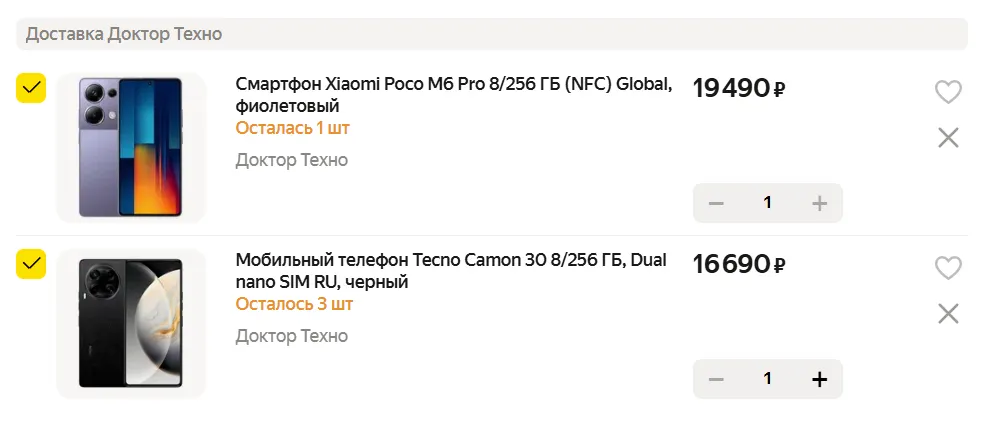This screenshot has width=985, height=433.
Task: Uncheck the Xiaomi Poco M6 Pro checkbox
Action: (32, 88)
